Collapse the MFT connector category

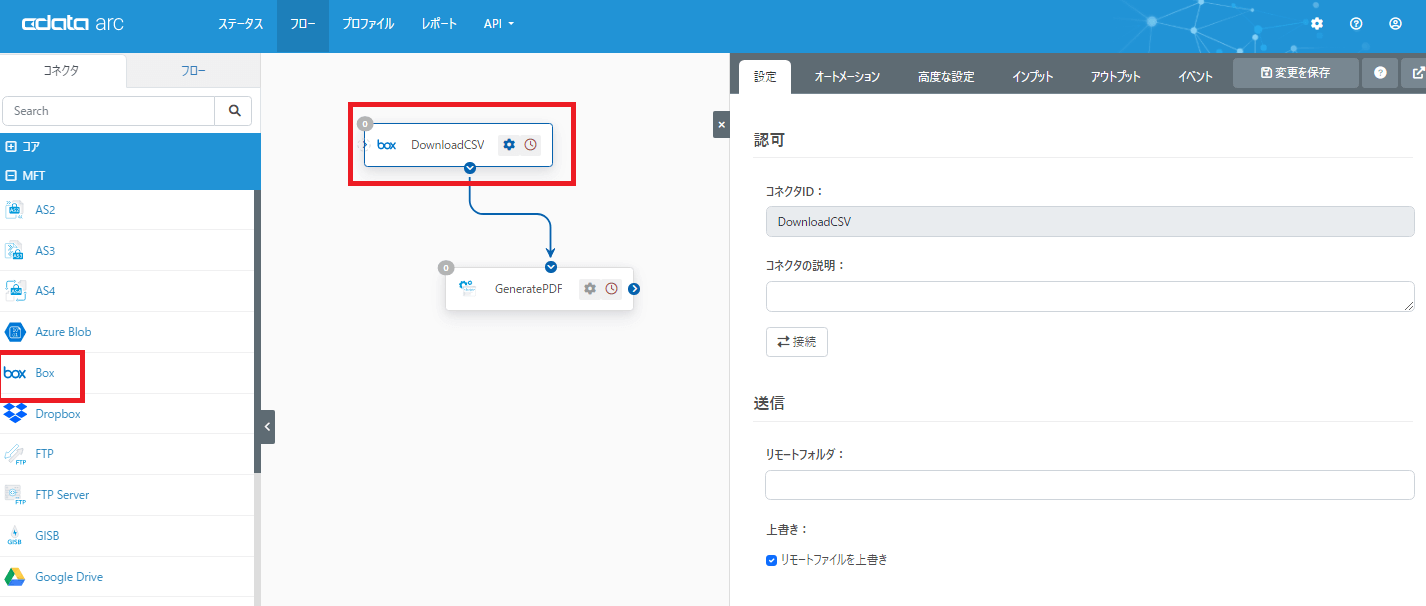[x=12, y=176]
